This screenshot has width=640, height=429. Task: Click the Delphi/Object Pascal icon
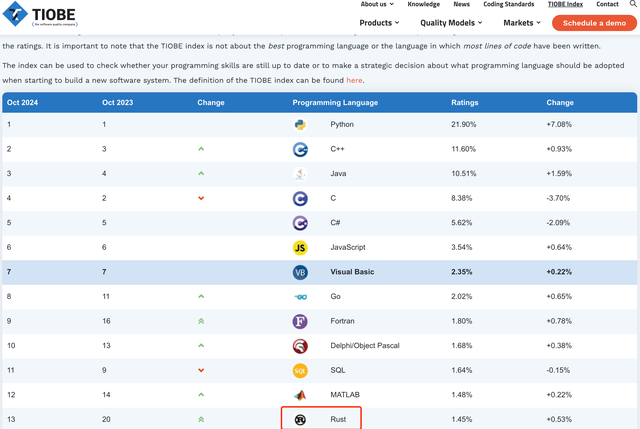(x=300, y=346)
